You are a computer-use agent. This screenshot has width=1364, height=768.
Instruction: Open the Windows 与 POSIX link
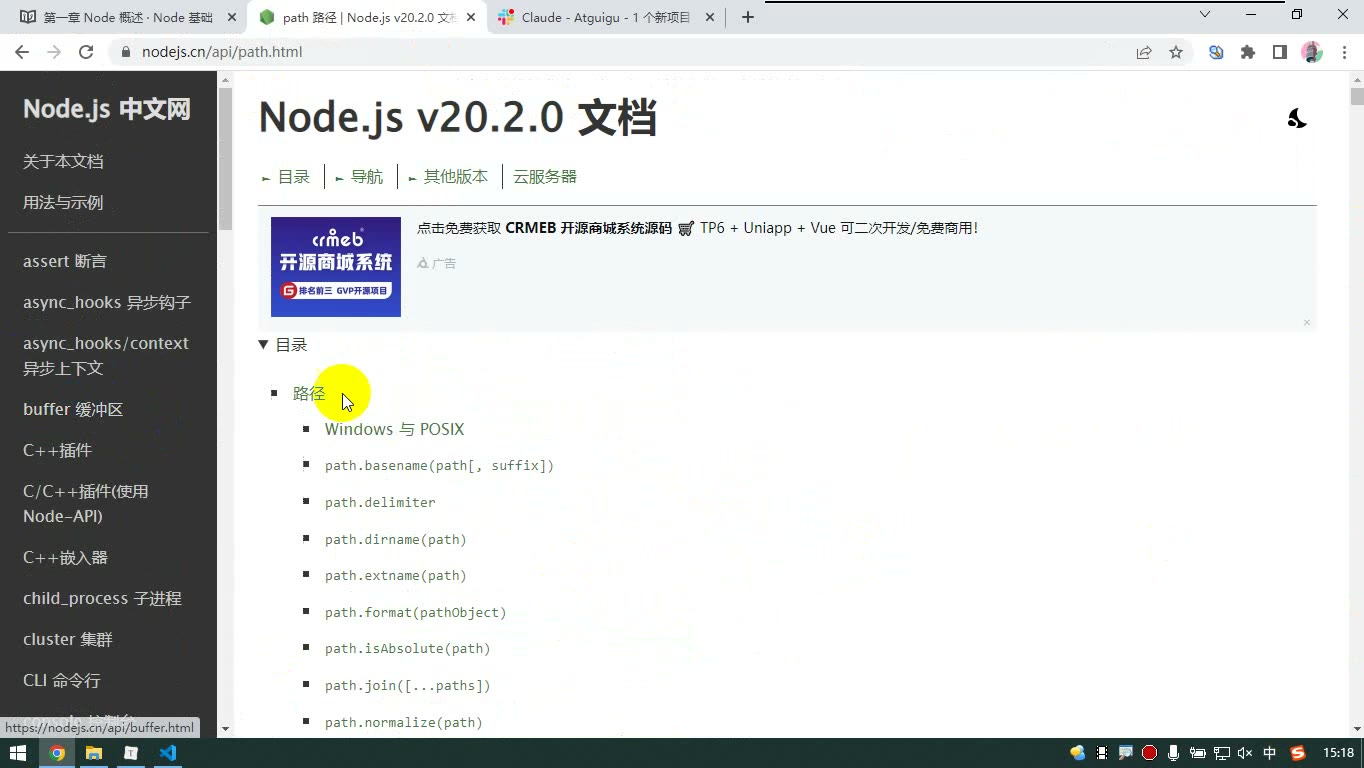tap(394, 429)
